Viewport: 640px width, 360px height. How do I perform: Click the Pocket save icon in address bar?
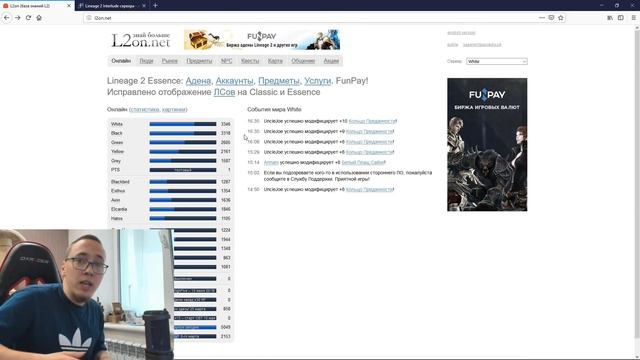pyautogui.click(x=551, y=18)
